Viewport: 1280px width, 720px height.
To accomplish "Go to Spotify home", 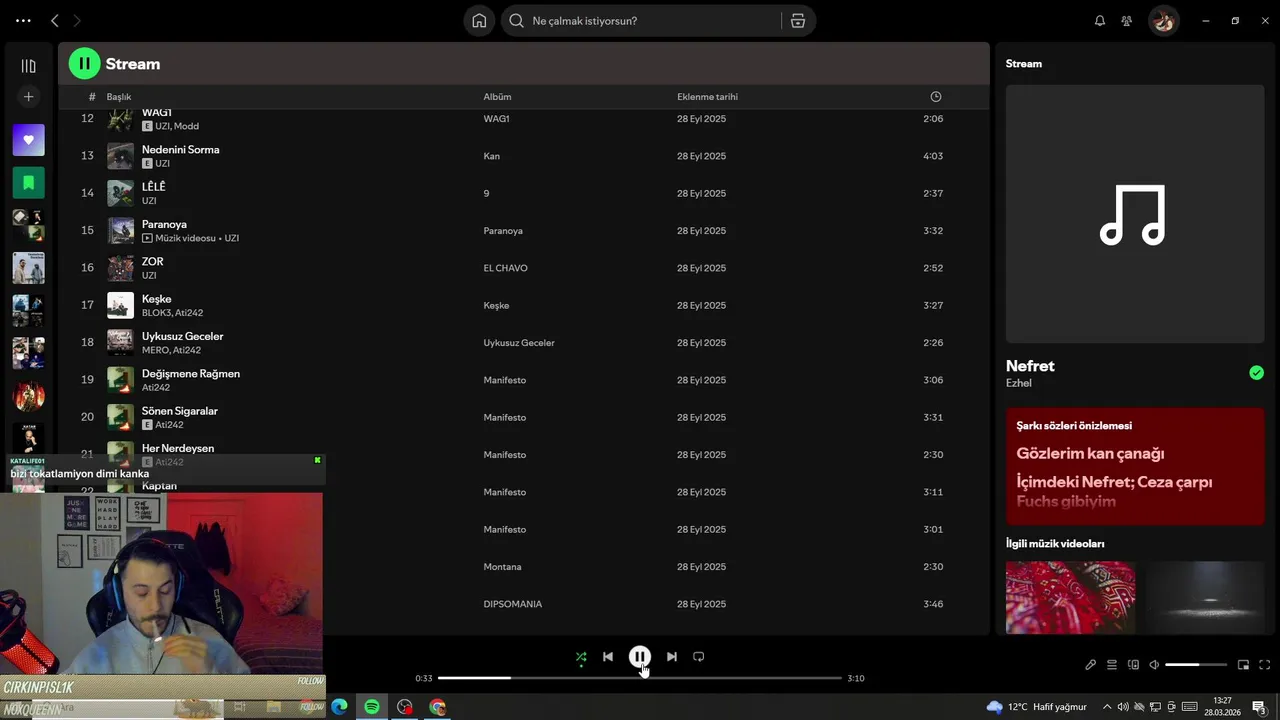I will pyautogui.click(x=479, y=20).
